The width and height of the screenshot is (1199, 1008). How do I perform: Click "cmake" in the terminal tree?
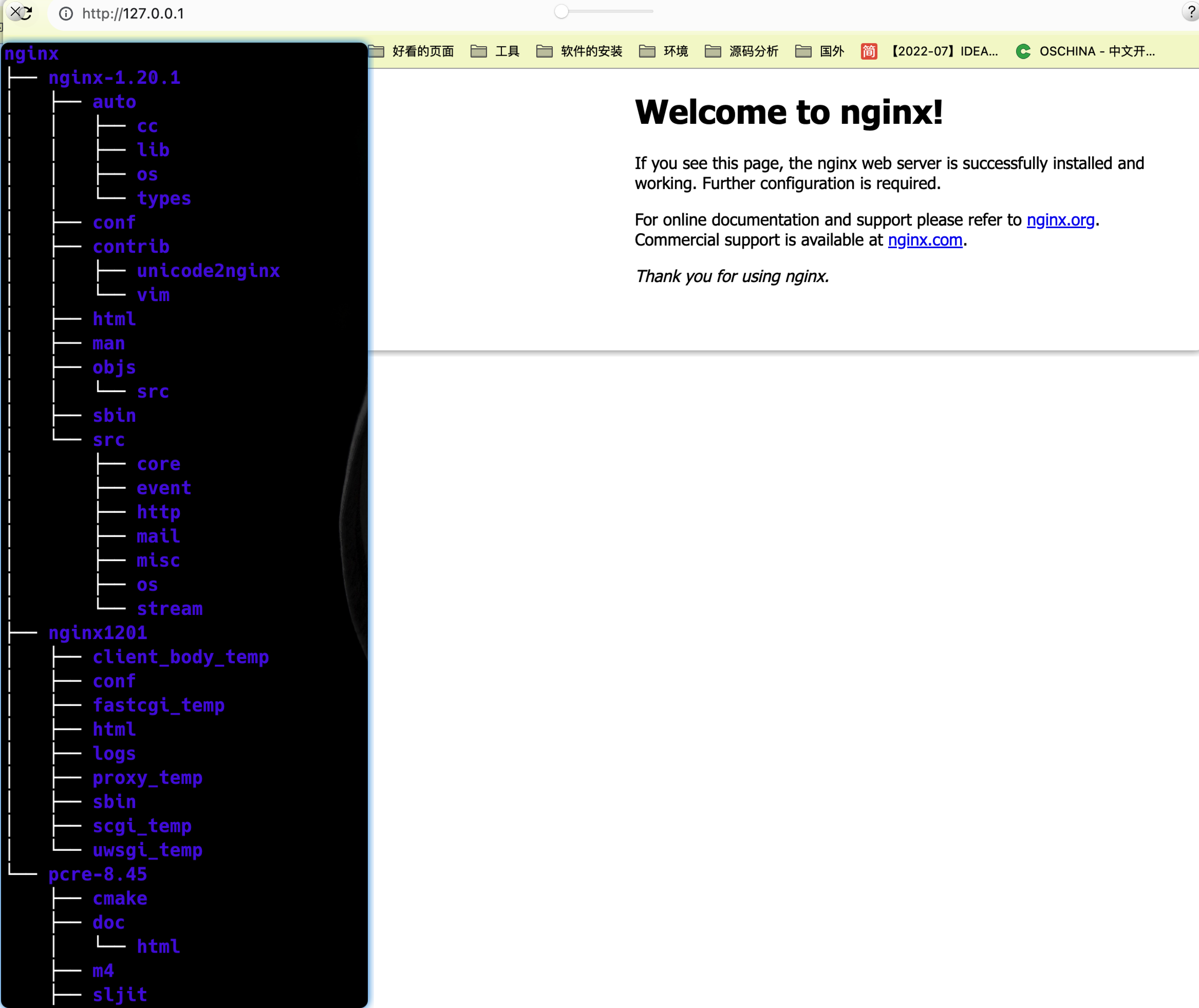120,898
